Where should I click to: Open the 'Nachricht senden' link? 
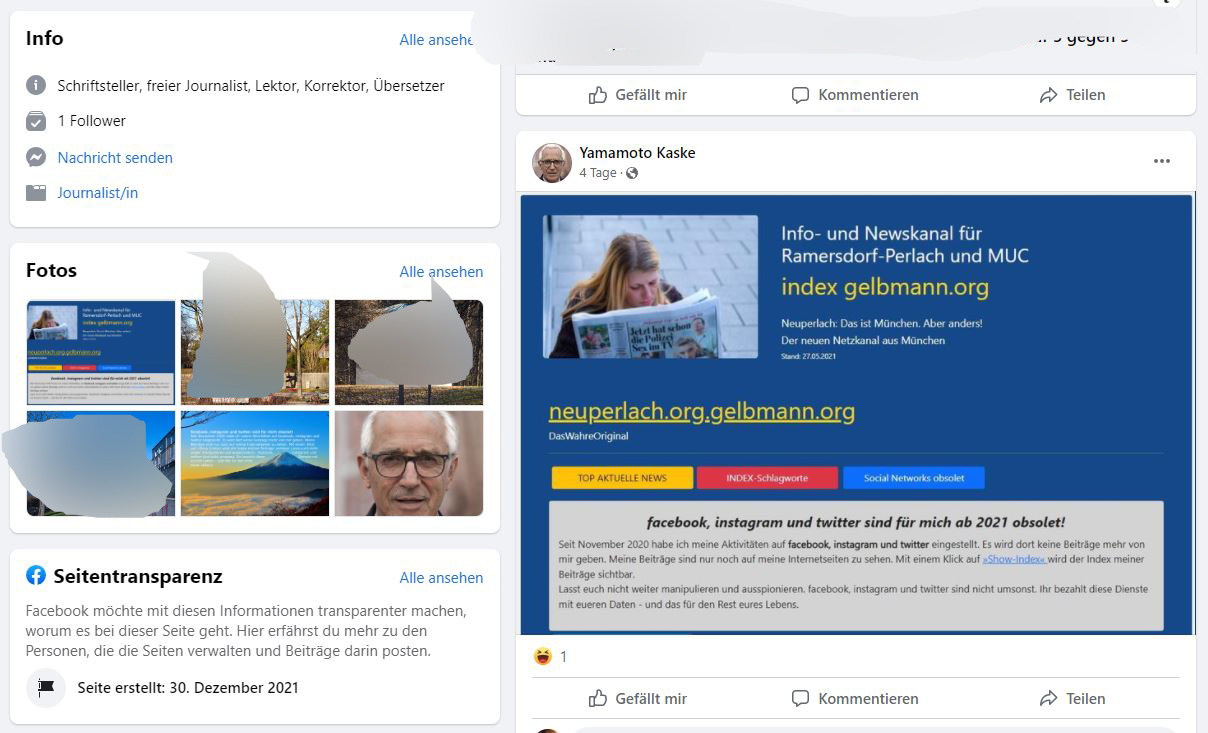[x=115, y=157]
